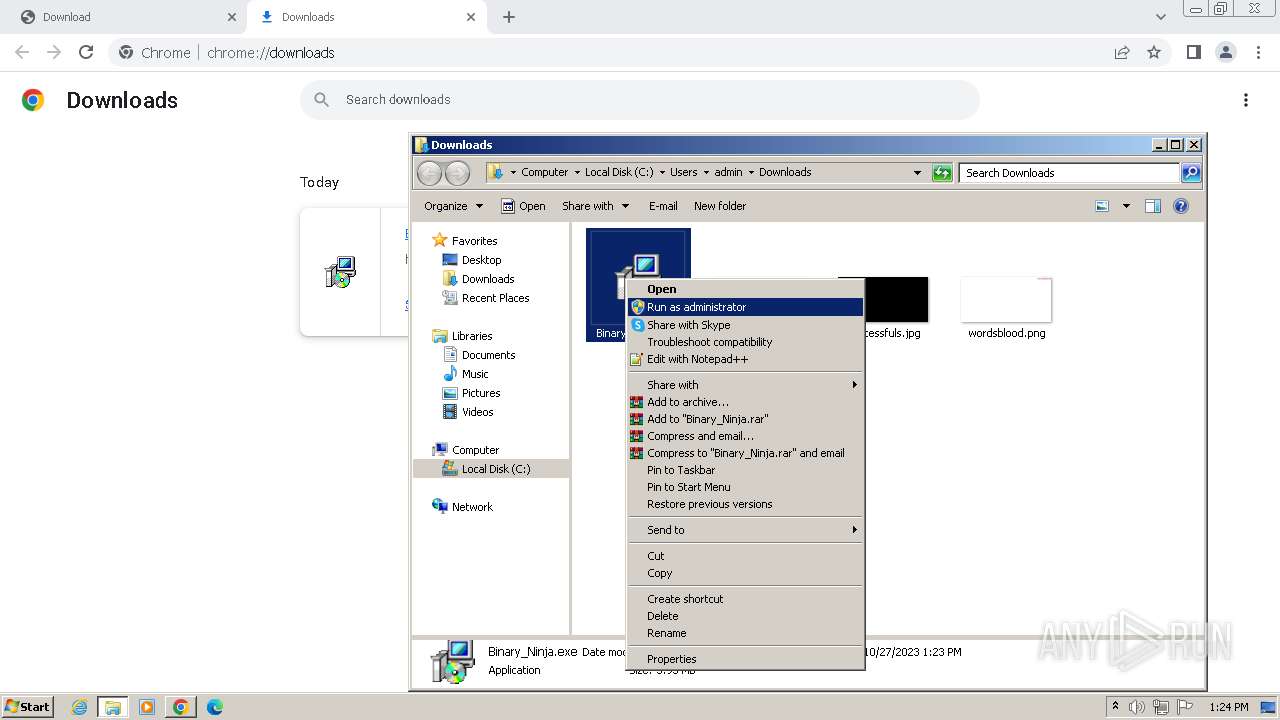Toggle the preview pane icon
This screenshot has width=1280, height=720.
(1153, 206)
